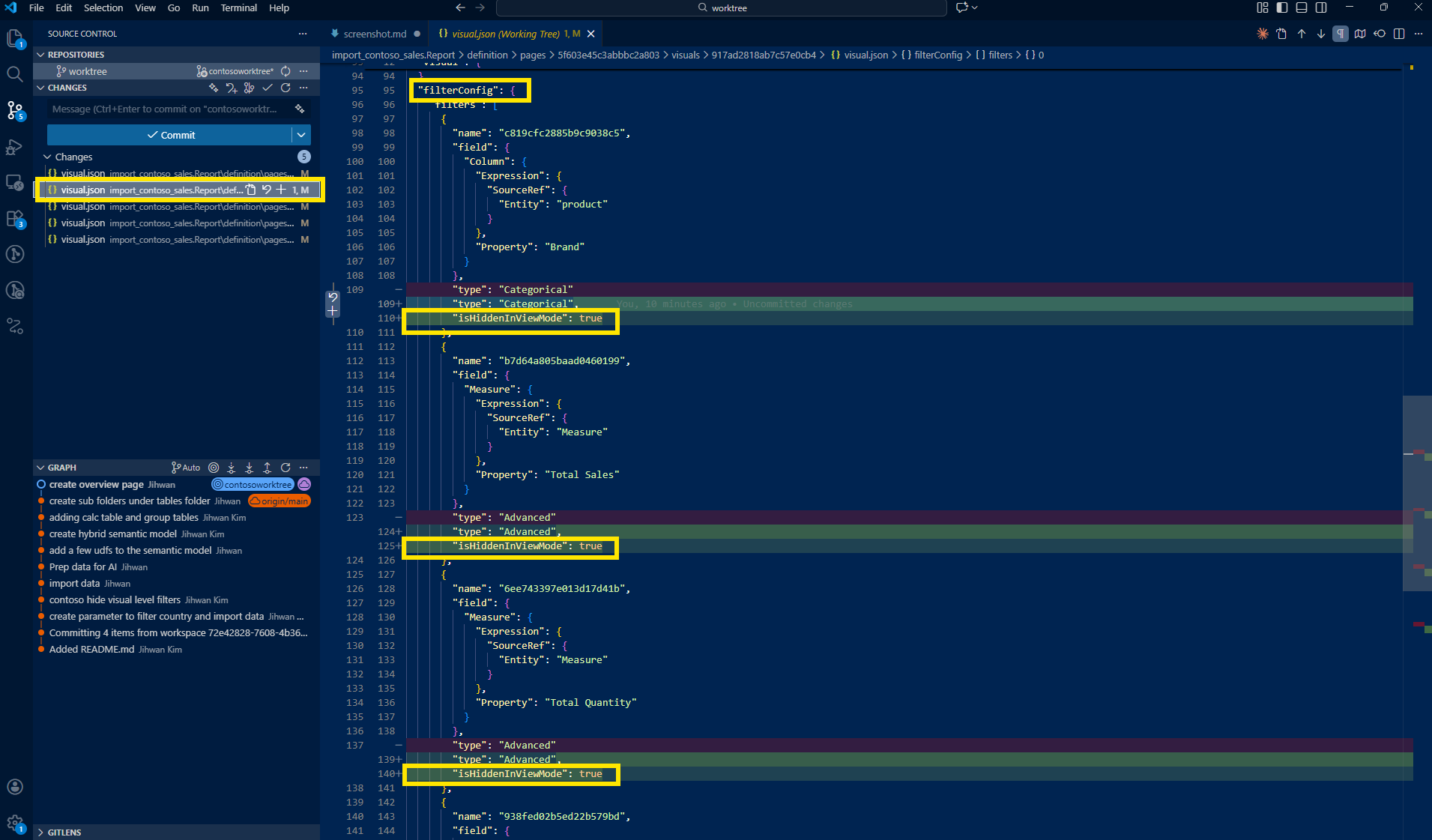This screenshot has height=840, width=1432.
Task: Click the worktree search box in title bar
Action: pyautogui.click(x=722, y=7)
